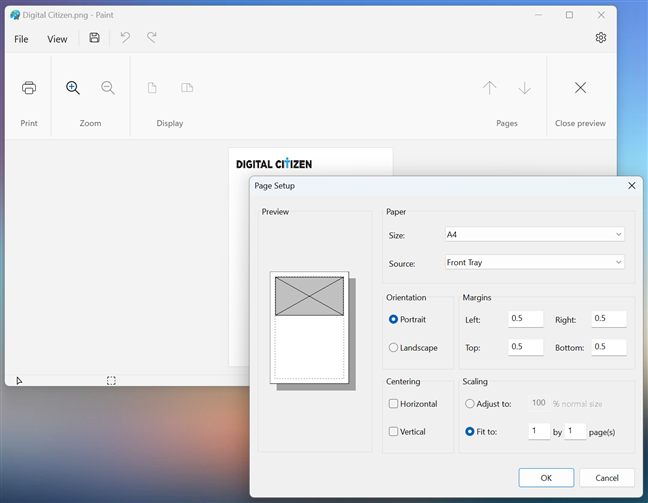The width and height of the screenshot is (648, 503).
Task: Expand the paper Size dropdown
Action: [x=534, y=234]
